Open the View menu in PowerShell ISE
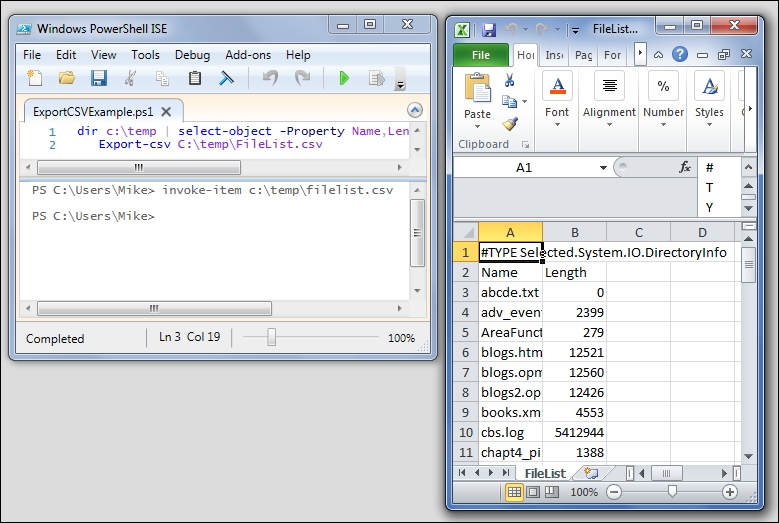Screen dimensions: 779x523 103,55
